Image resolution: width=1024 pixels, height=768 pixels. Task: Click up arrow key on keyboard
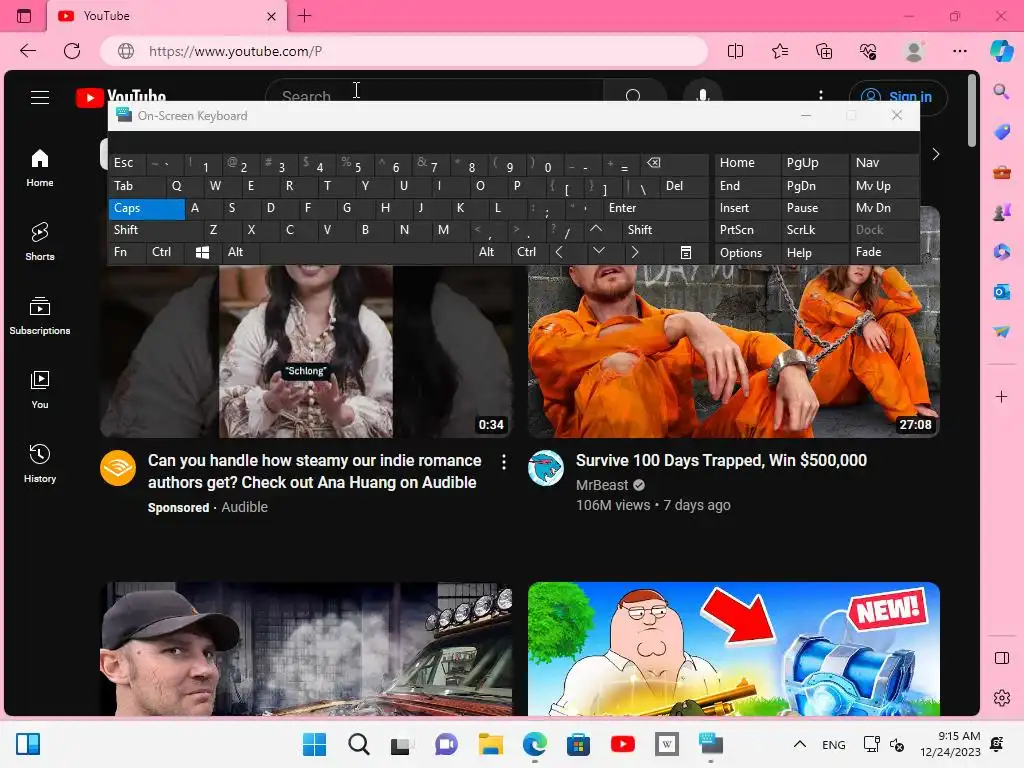tap(596, 230)
